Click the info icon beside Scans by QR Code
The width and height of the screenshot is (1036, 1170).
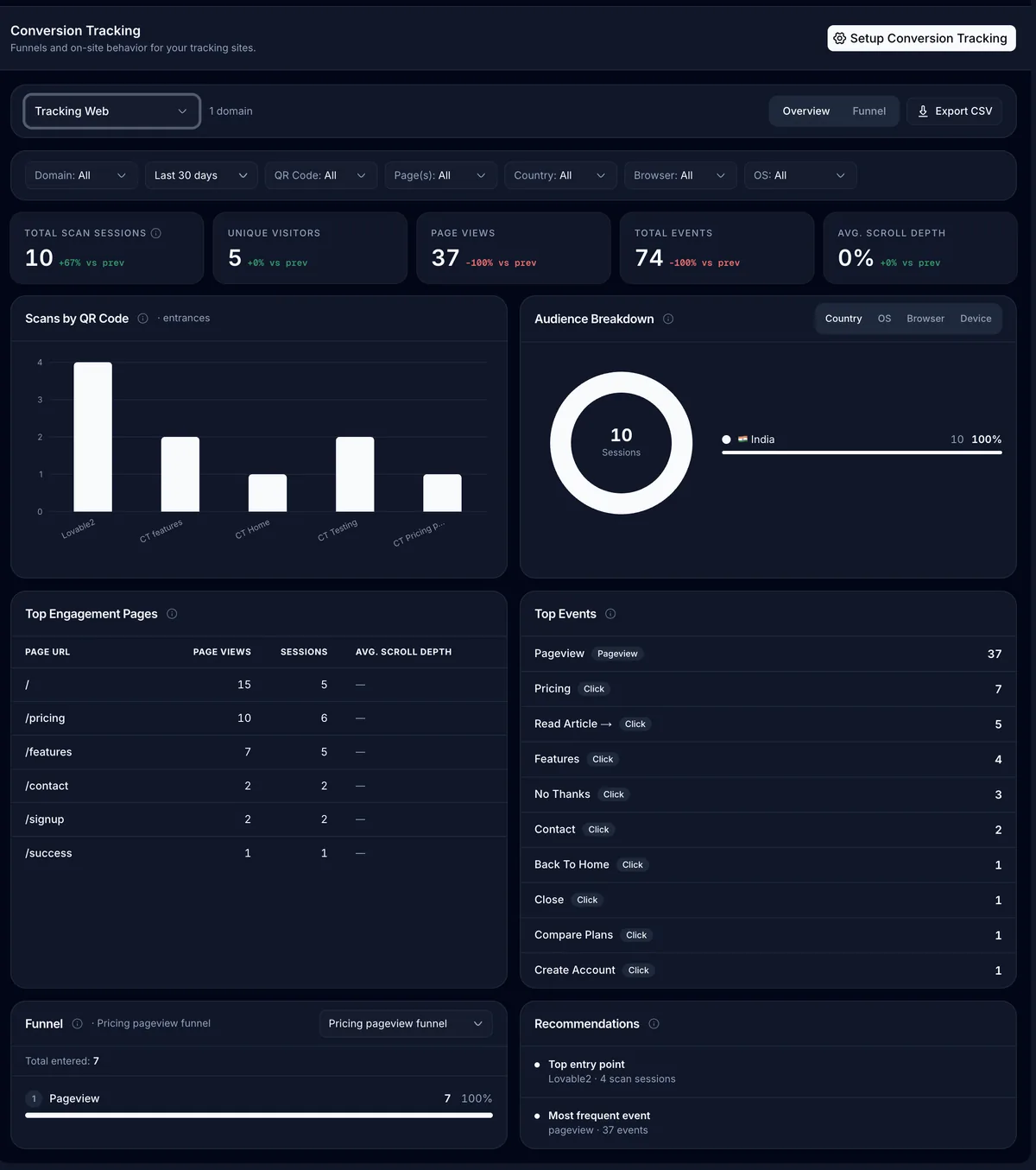143,319
